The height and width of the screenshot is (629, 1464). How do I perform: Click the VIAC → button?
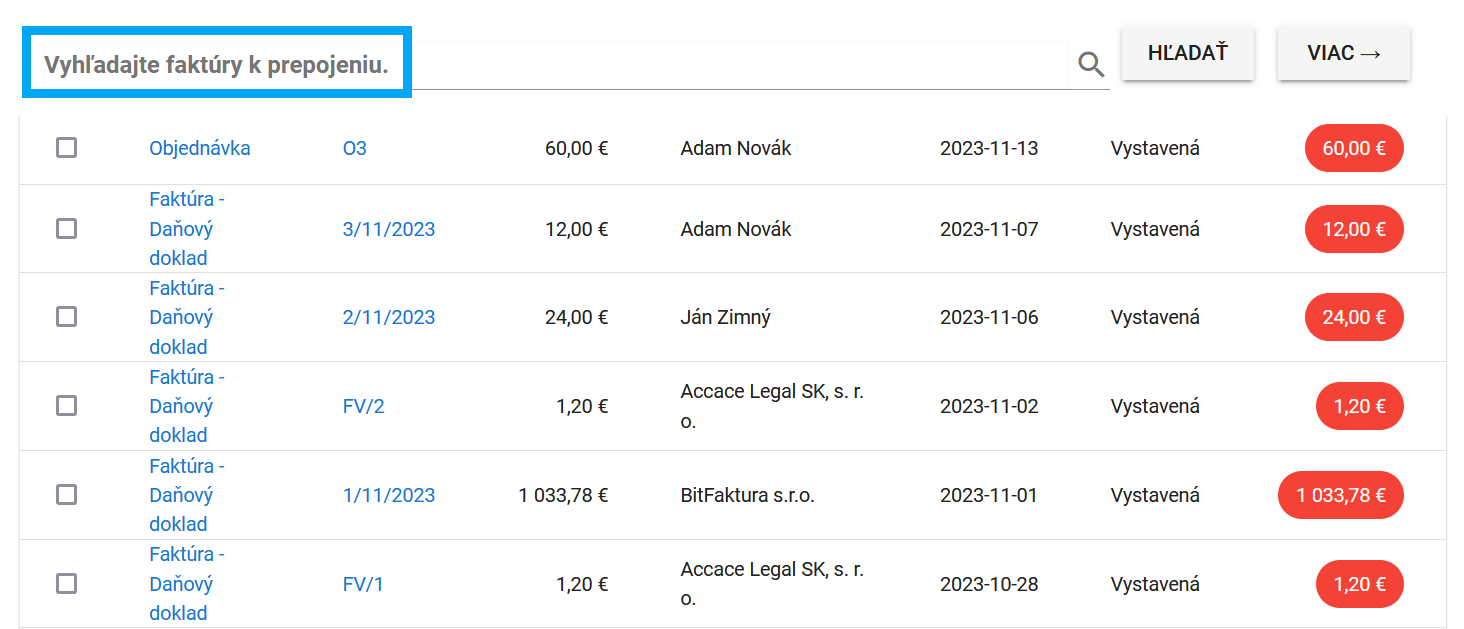1343,53
